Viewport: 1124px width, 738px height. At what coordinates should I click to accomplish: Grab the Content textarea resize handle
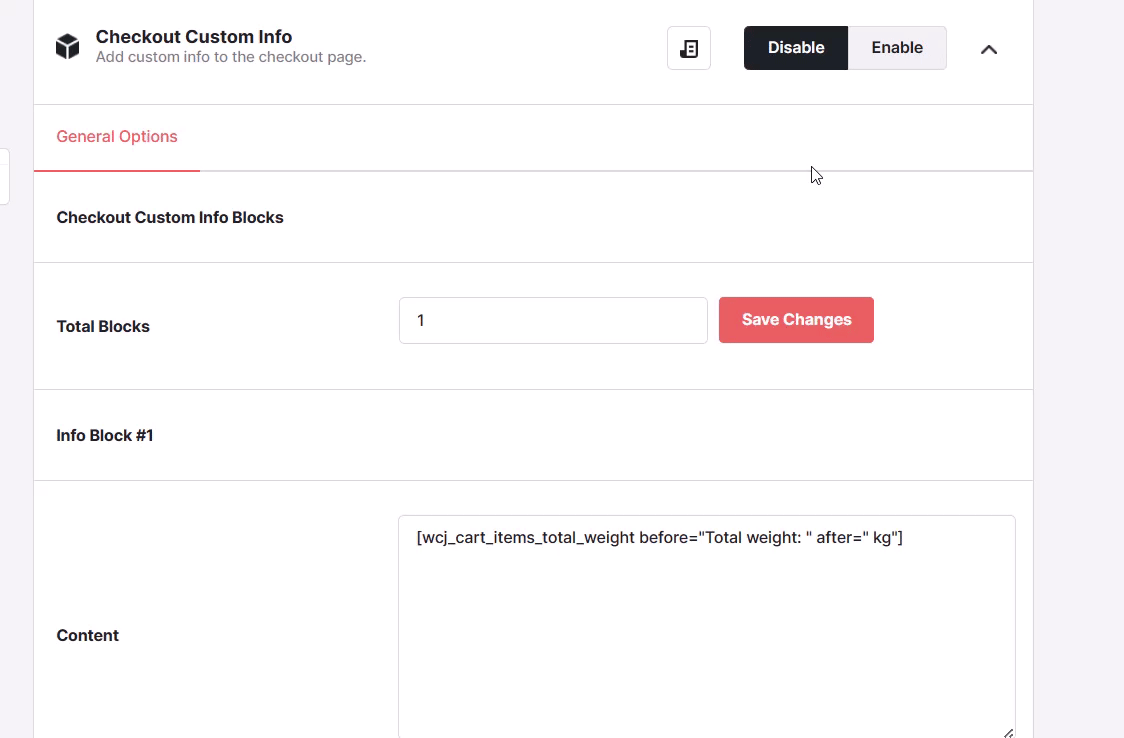1008,733
